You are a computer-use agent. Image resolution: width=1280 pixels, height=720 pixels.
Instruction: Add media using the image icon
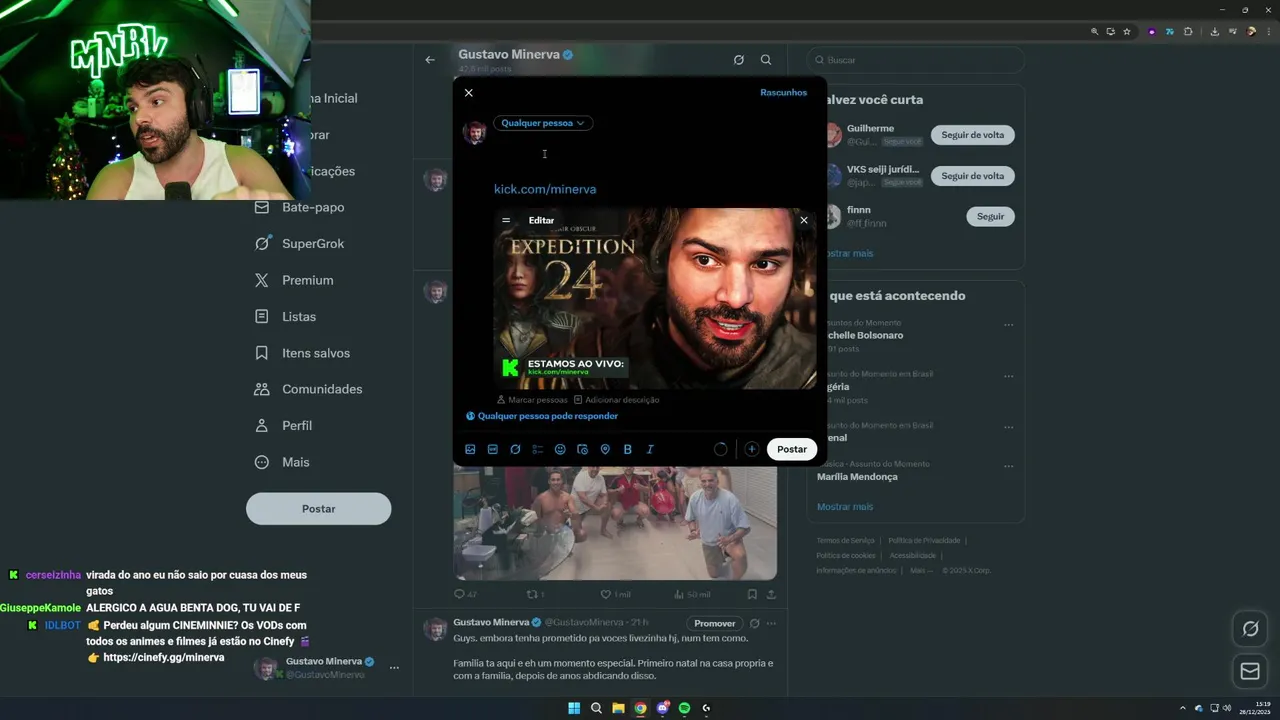[470, 450]
